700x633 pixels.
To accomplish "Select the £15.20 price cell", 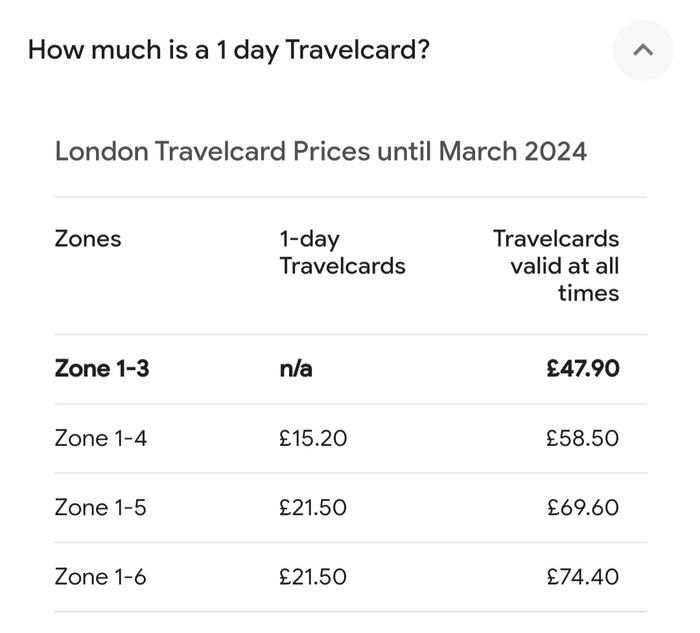I will click(313, 438).
